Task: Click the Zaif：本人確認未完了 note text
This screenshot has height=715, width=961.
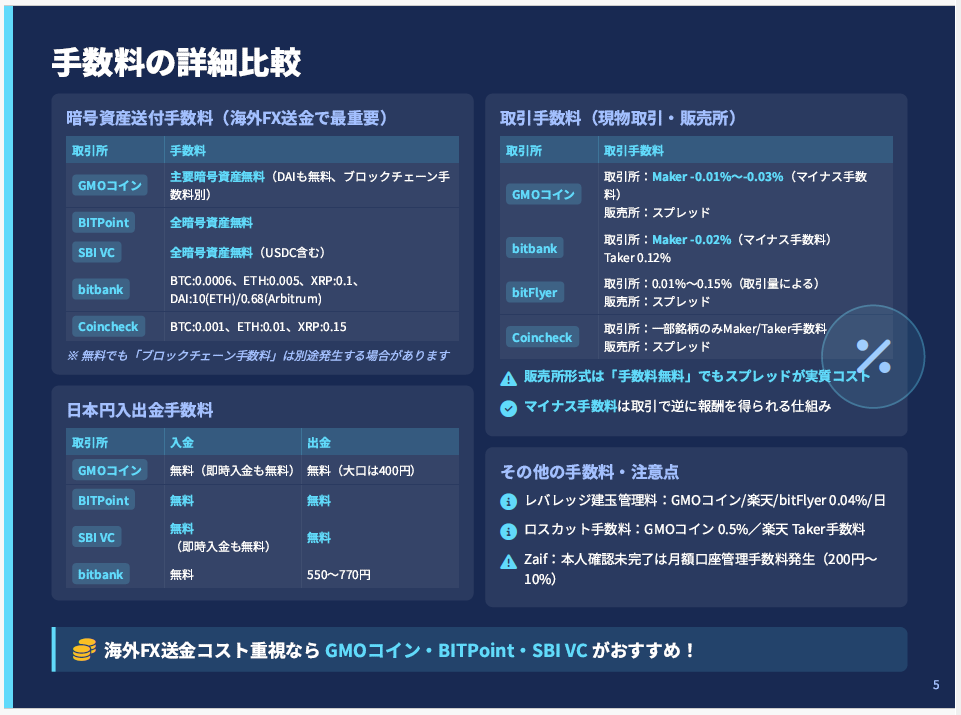Action: point(701,569)
